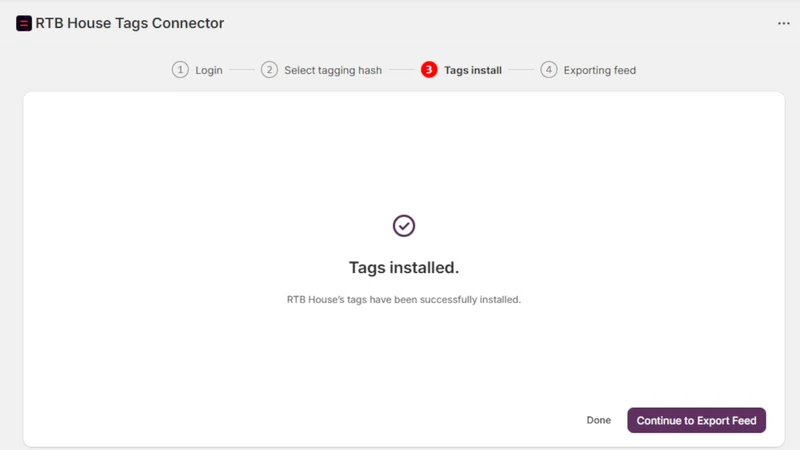Click the success checkmark icon
Image resolution: width=800 pixels, height=450 pixels.
pos(404,226)
